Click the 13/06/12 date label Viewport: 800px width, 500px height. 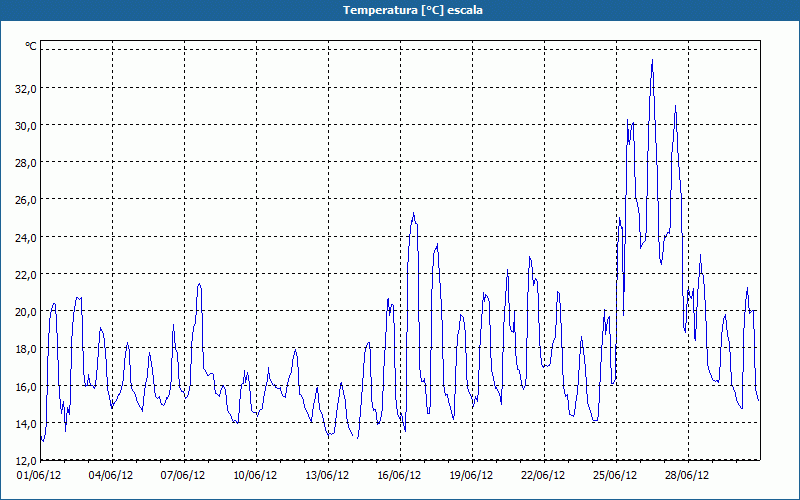pyautogui.click(x=327, y=476)
